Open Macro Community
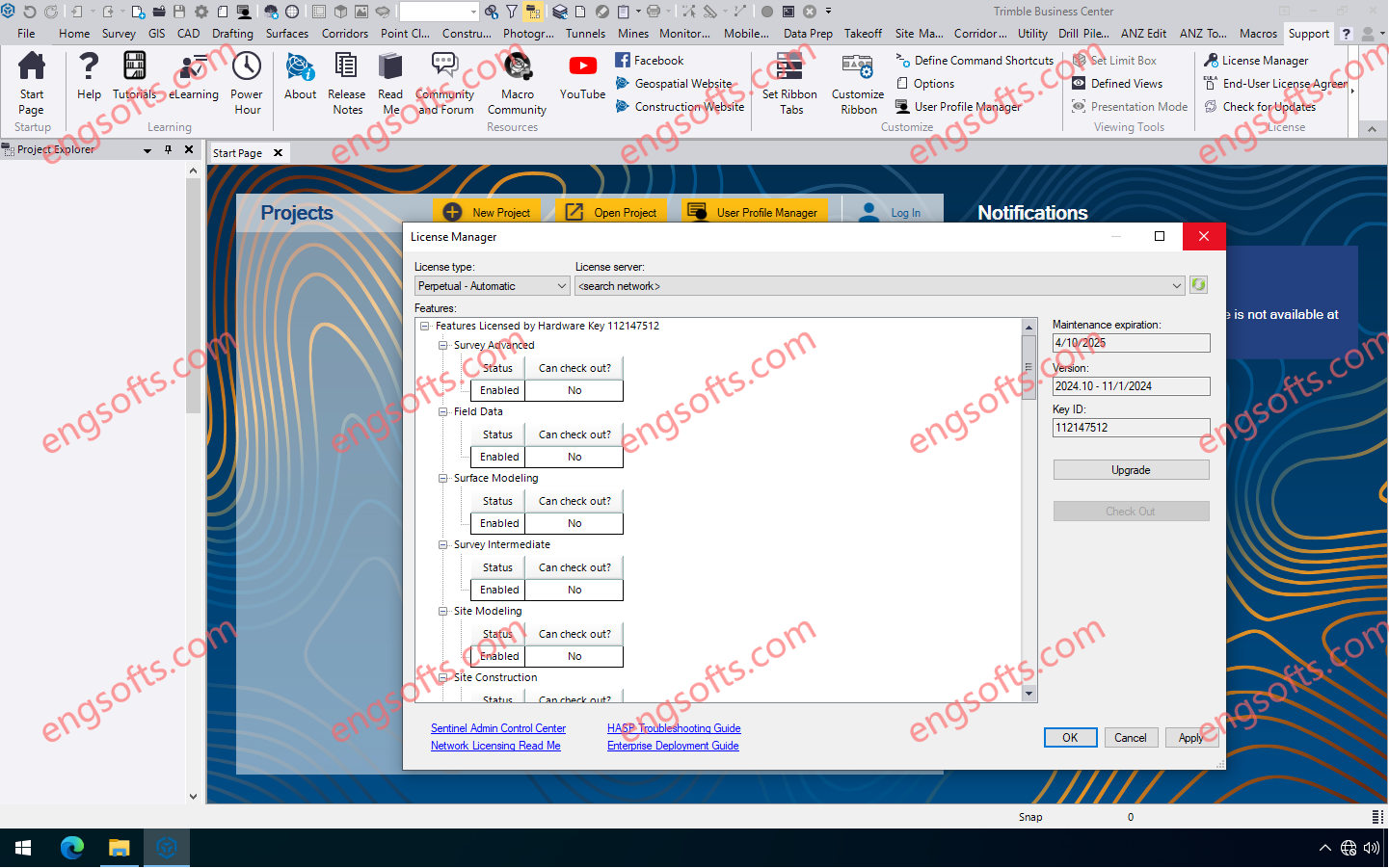The width and height of the screenshot is (1389, 868). 517,83
